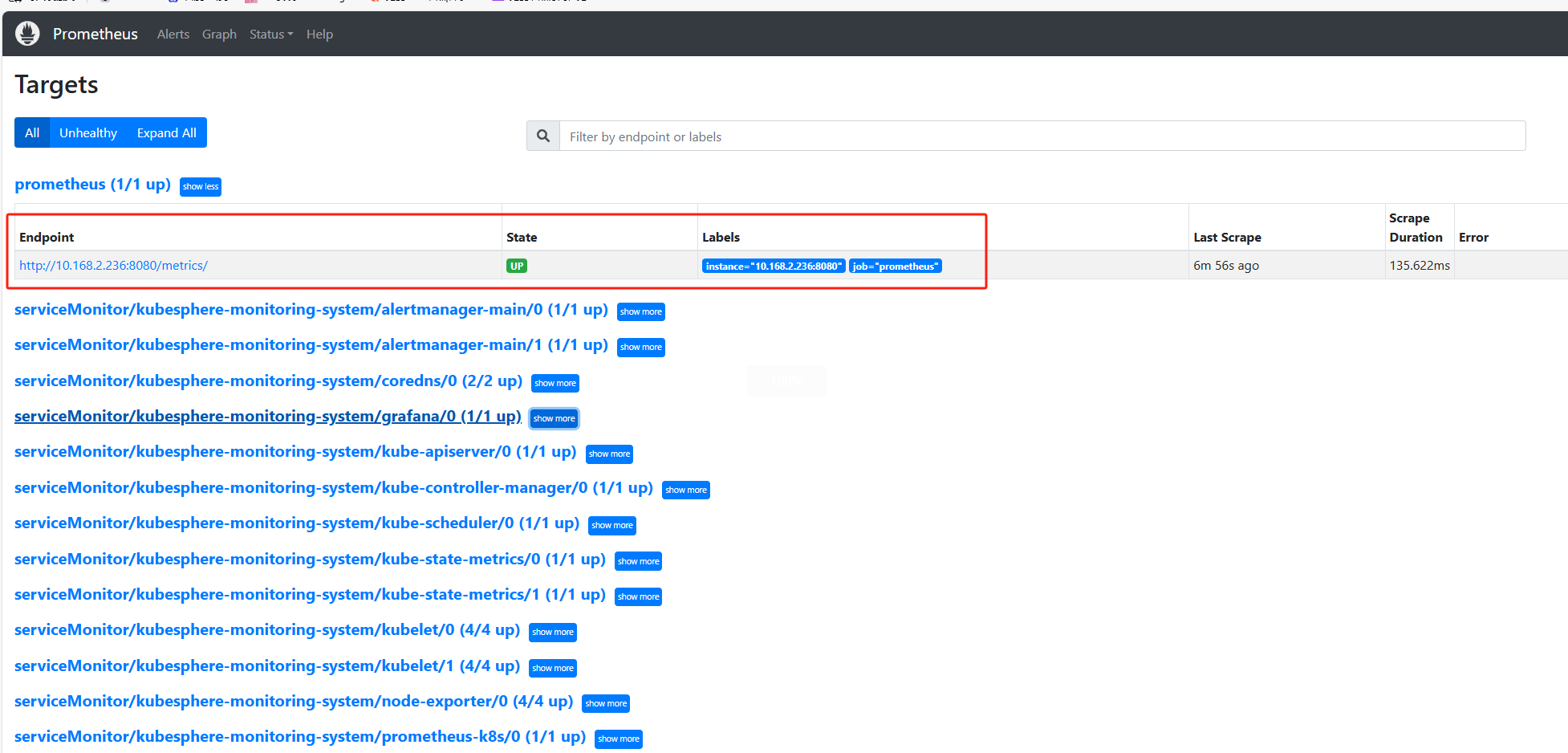Screen dimensions: 1568x753
Task: Open the kube-scheduler/0 (1/1 up) link
Action: 297,523
